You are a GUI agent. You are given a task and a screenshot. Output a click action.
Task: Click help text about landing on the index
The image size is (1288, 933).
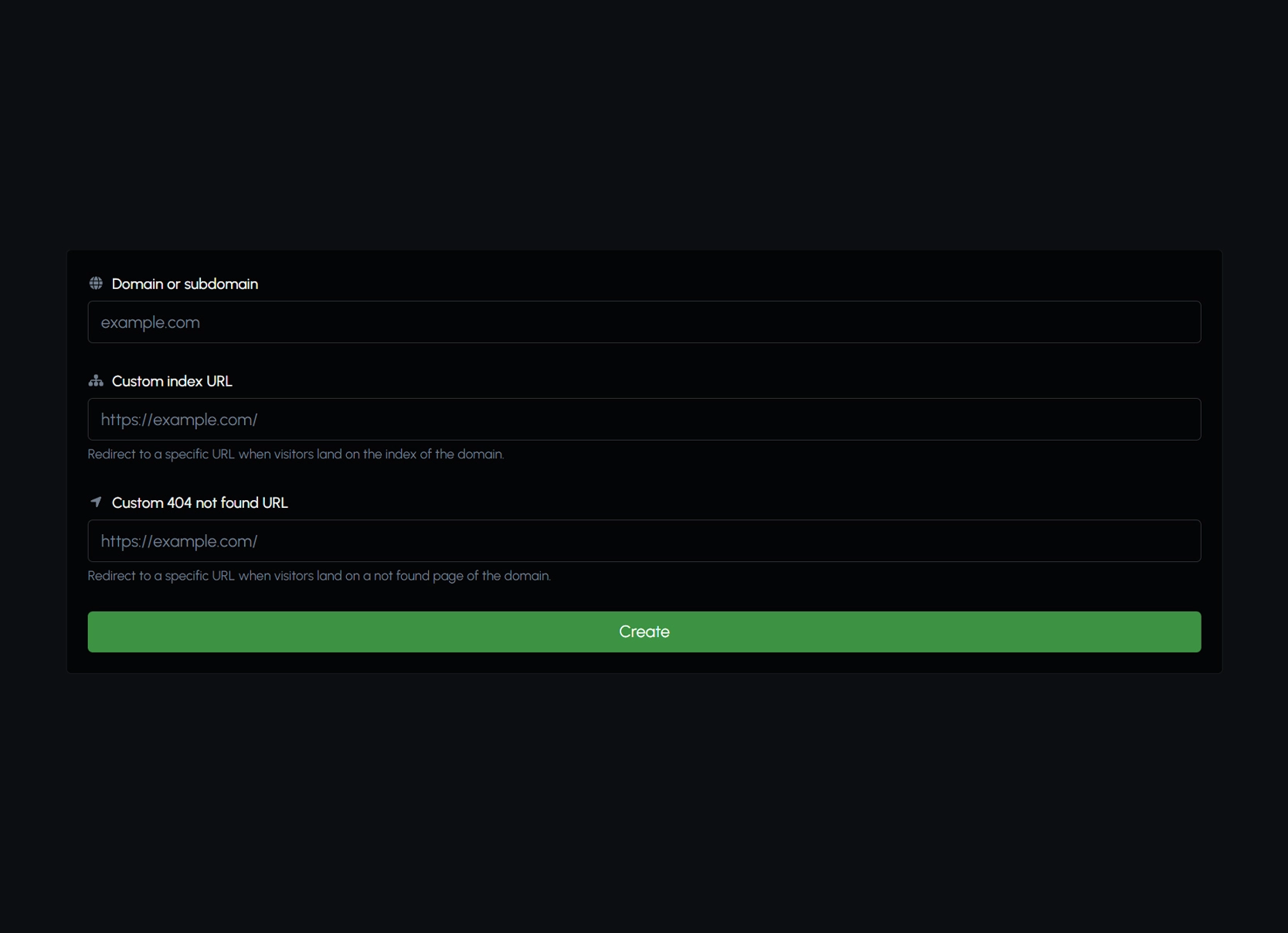click(296, 455)
